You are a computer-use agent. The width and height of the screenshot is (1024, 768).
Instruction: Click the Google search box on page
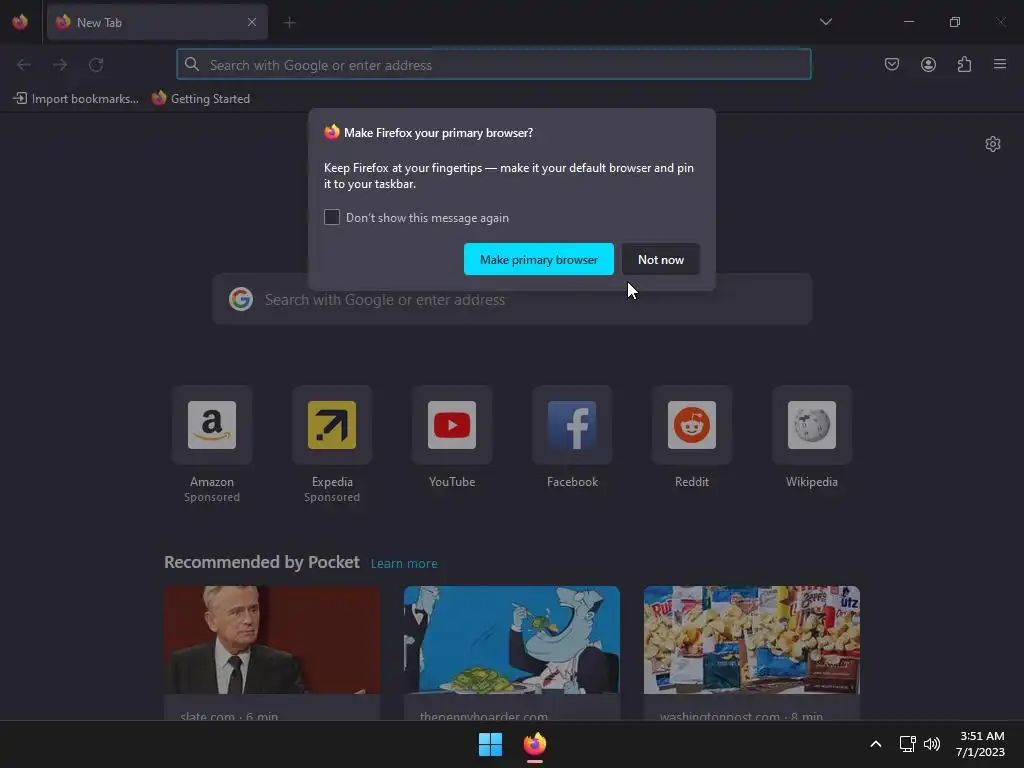(512, 300)
